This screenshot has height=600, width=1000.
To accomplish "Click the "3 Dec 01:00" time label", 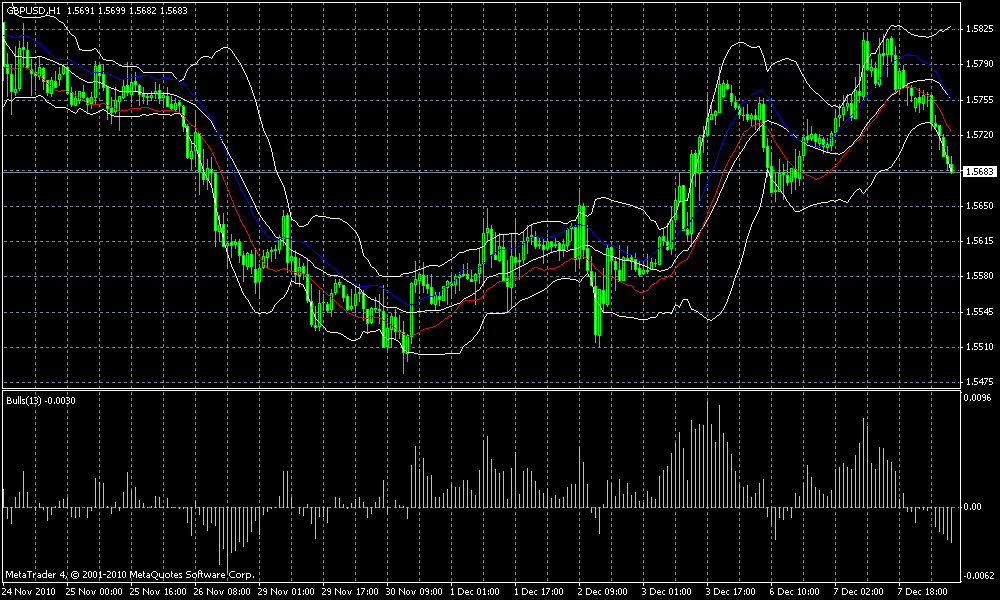I will 667,592.
